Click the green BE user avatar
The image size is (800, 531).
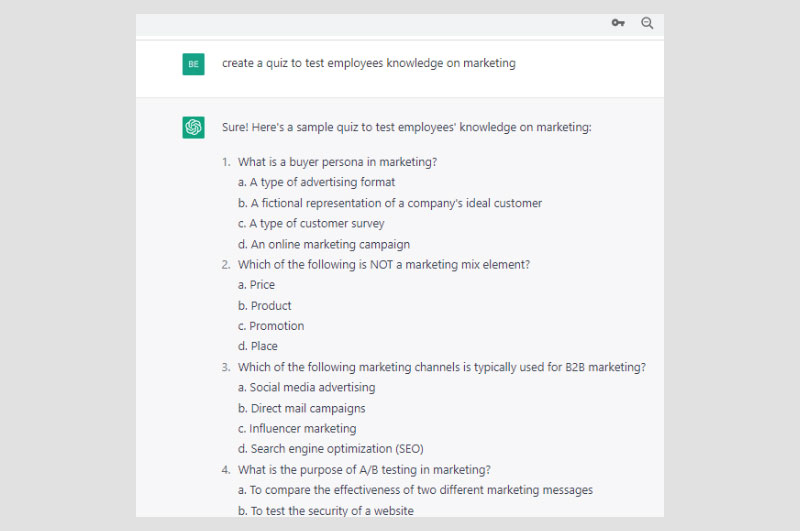pyautogui.click(x=193, y=64)
